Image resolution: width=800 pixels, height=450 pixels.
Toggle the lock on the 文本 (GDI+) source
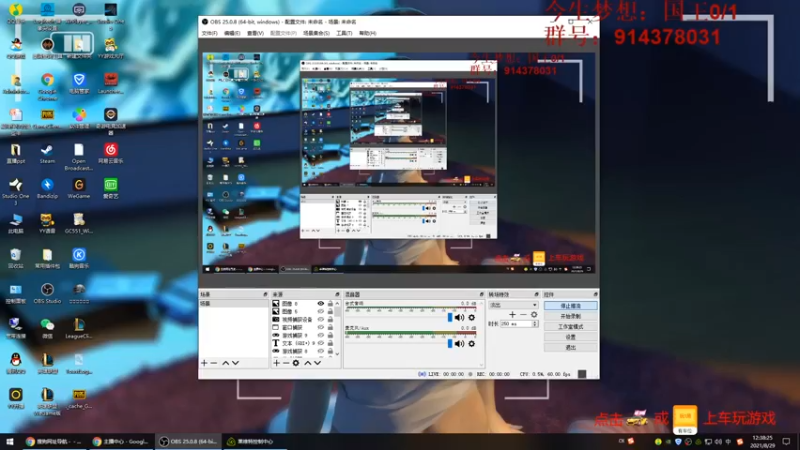[330, 343]
